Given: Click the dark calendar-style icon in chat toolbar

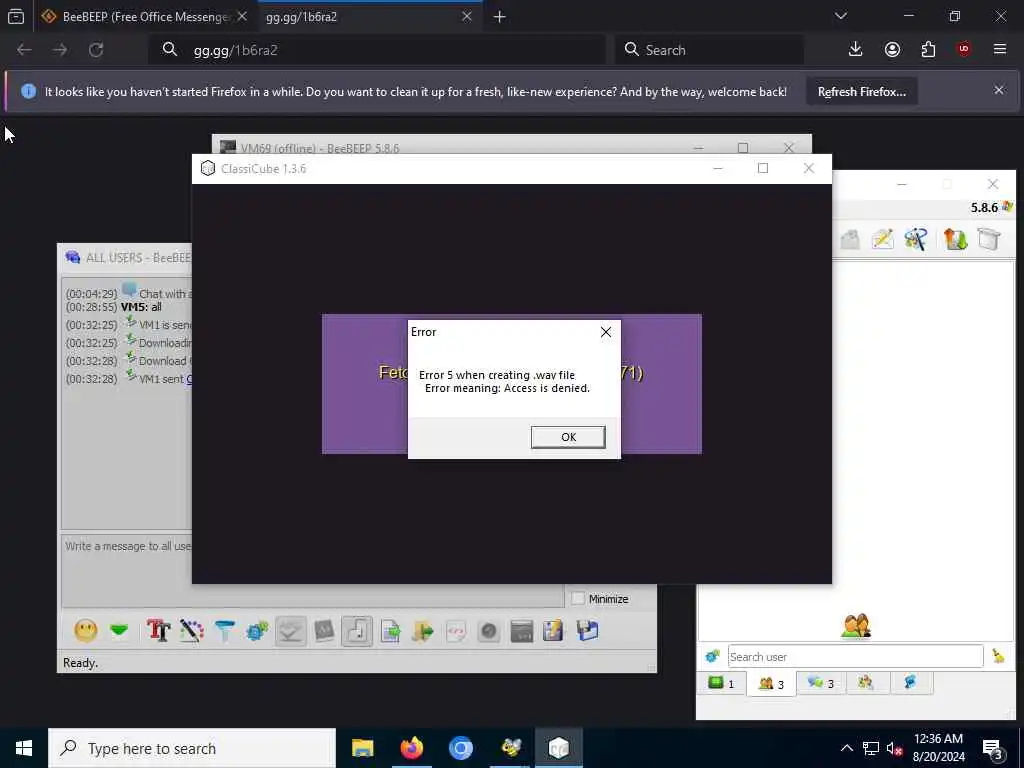Looking at the screenshot, I should tap(521, 631).
